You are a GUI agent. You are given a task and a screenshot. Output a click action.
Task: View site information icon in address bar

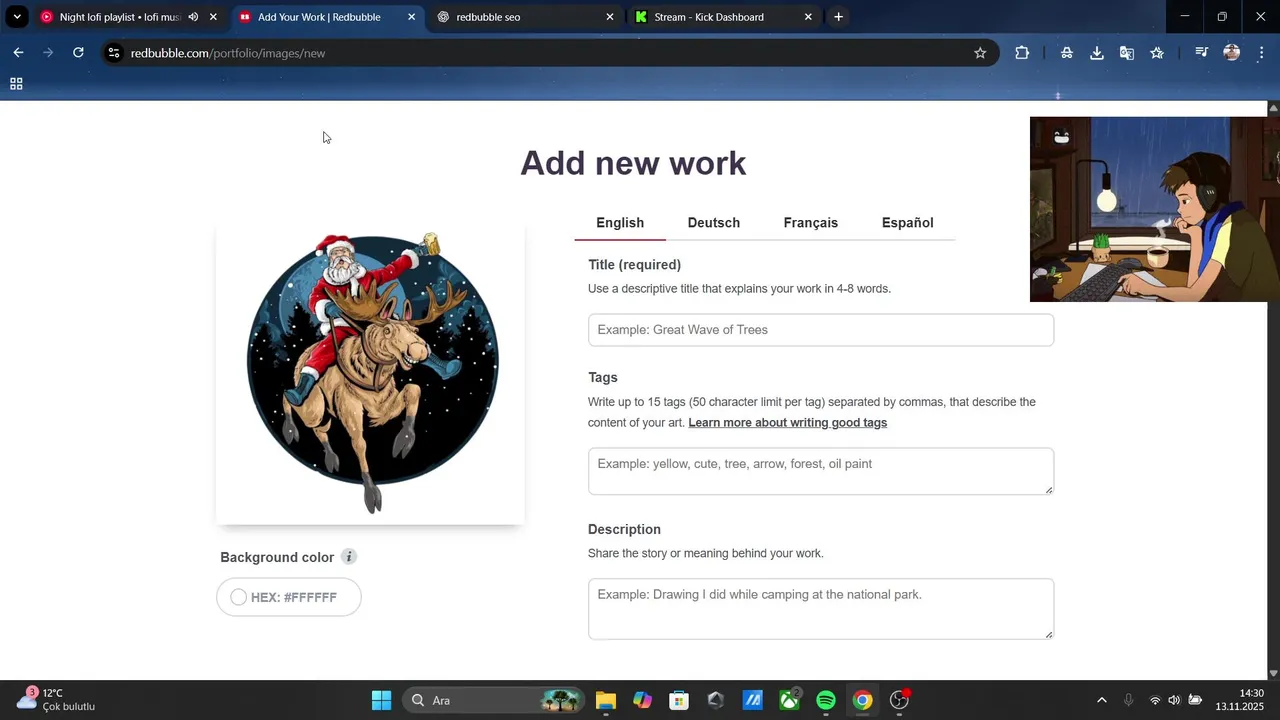pos(114,53)
